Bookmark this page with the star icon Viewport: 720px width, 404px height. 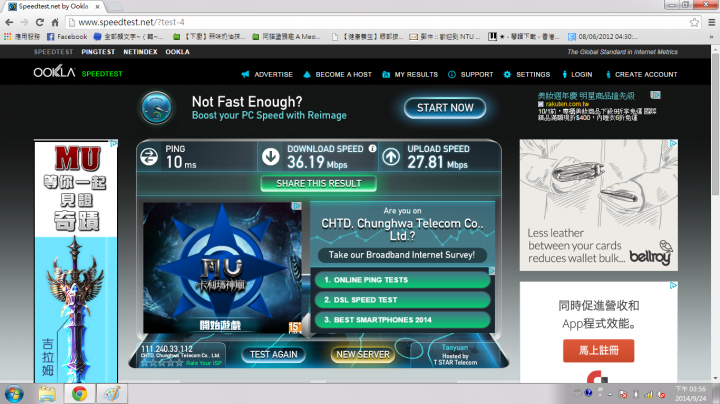click(x=694, y=22)
